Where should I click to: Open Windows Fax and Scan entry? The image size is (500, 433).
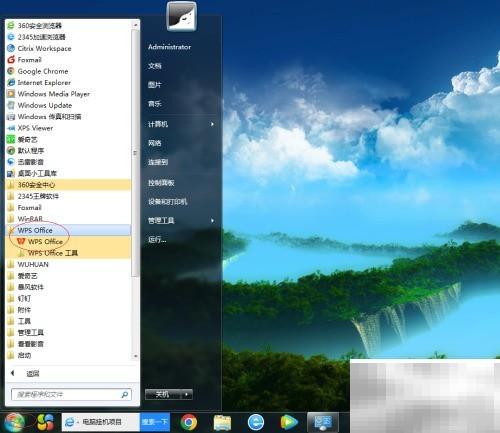(44, 116)
